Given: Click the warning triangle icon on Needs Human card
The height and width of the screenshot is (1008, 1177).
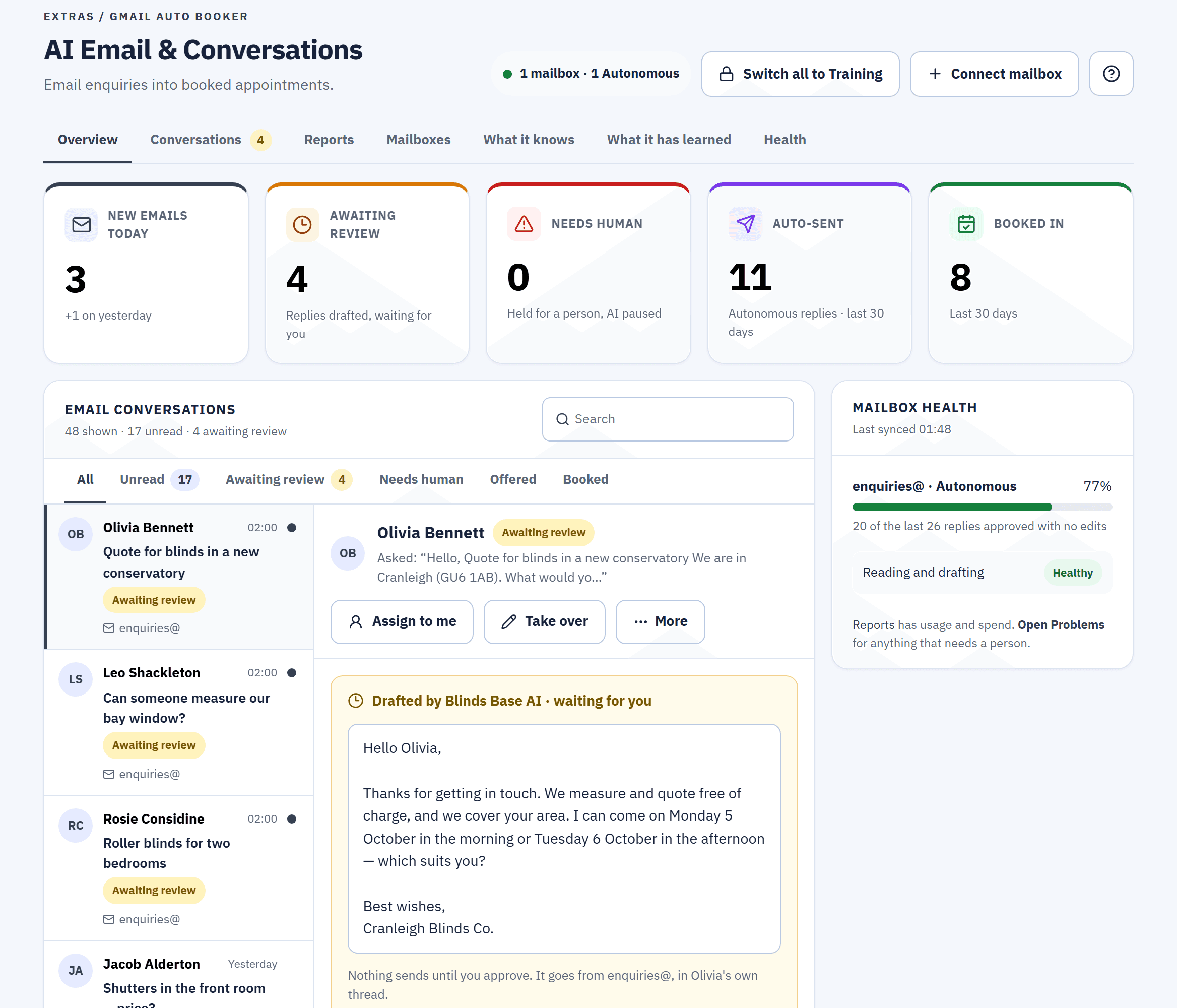Looking at the screenshot, I should tap(524, 223).
